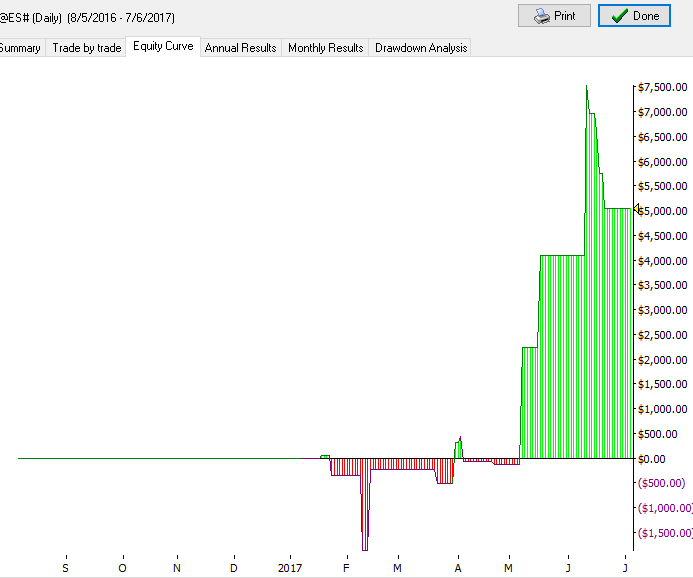Click the ($500.00) negative axis label
693x578 pixels.
coord(662,483)
